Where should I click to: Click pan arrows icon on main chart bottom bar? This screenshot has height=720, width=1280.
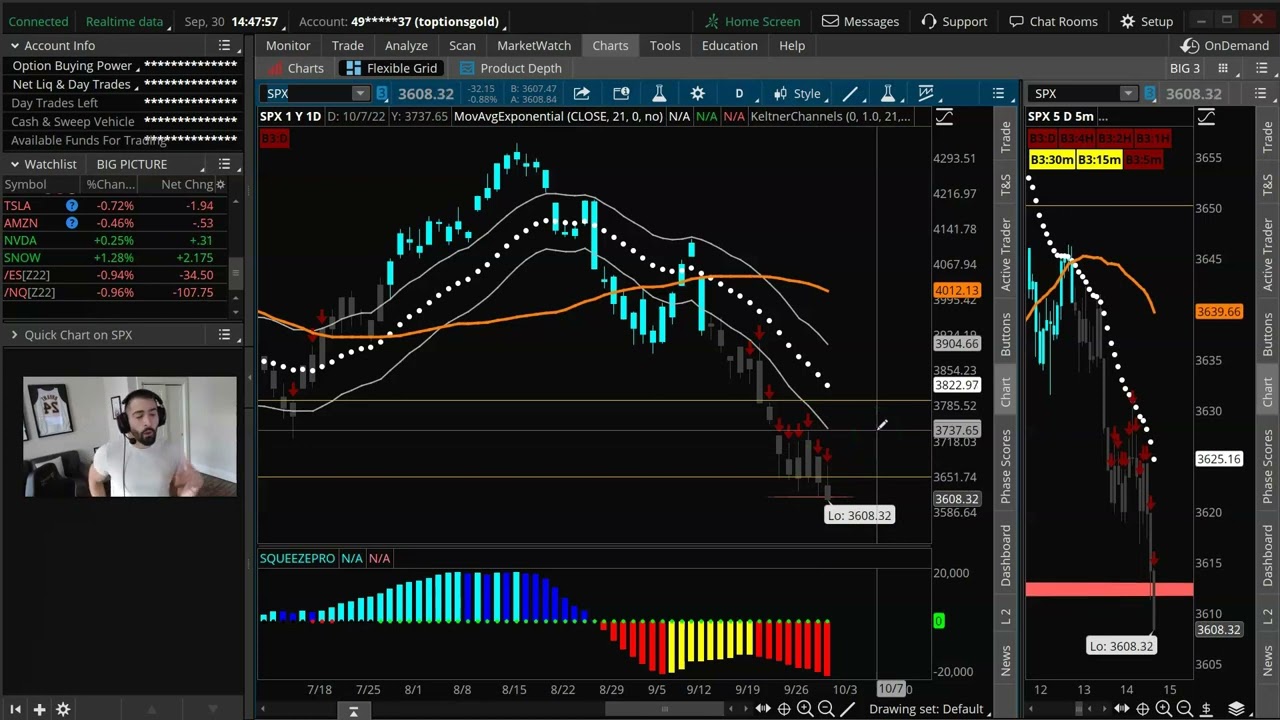click(763, 709)
